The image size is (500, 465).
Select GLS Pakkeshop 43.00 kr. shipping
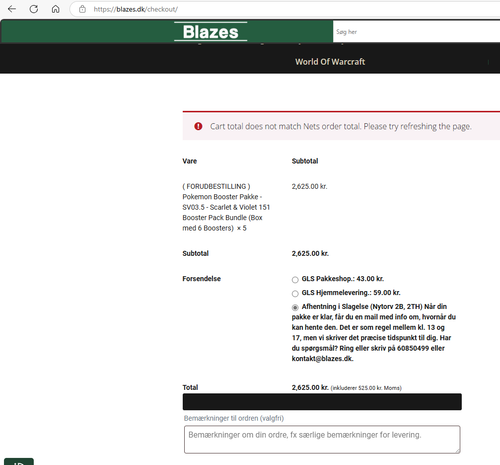pos(295,280)
